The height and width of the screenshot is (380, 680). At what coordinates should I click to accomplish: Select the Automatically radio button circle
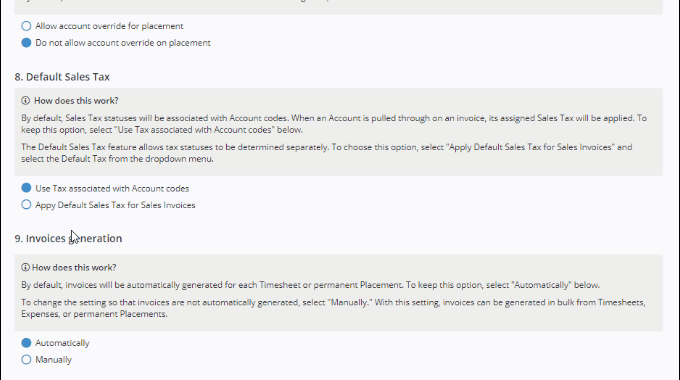coord(26,343)
